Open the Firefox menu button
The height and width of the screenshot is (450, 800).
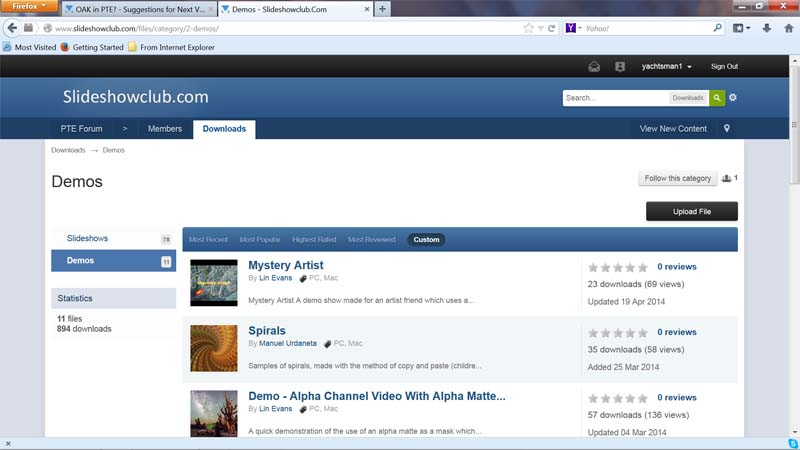29,6
